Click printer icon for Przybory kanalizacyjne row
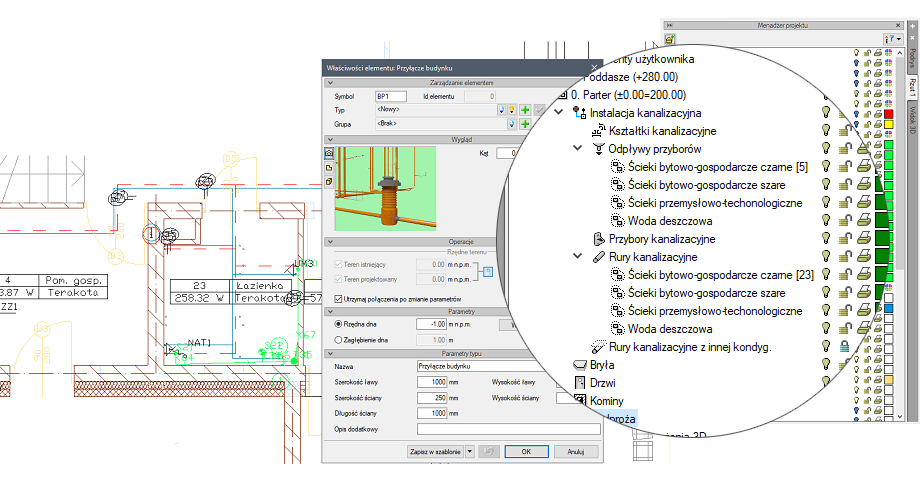Screen dimensions: 920x482 [x=864, y=238]
